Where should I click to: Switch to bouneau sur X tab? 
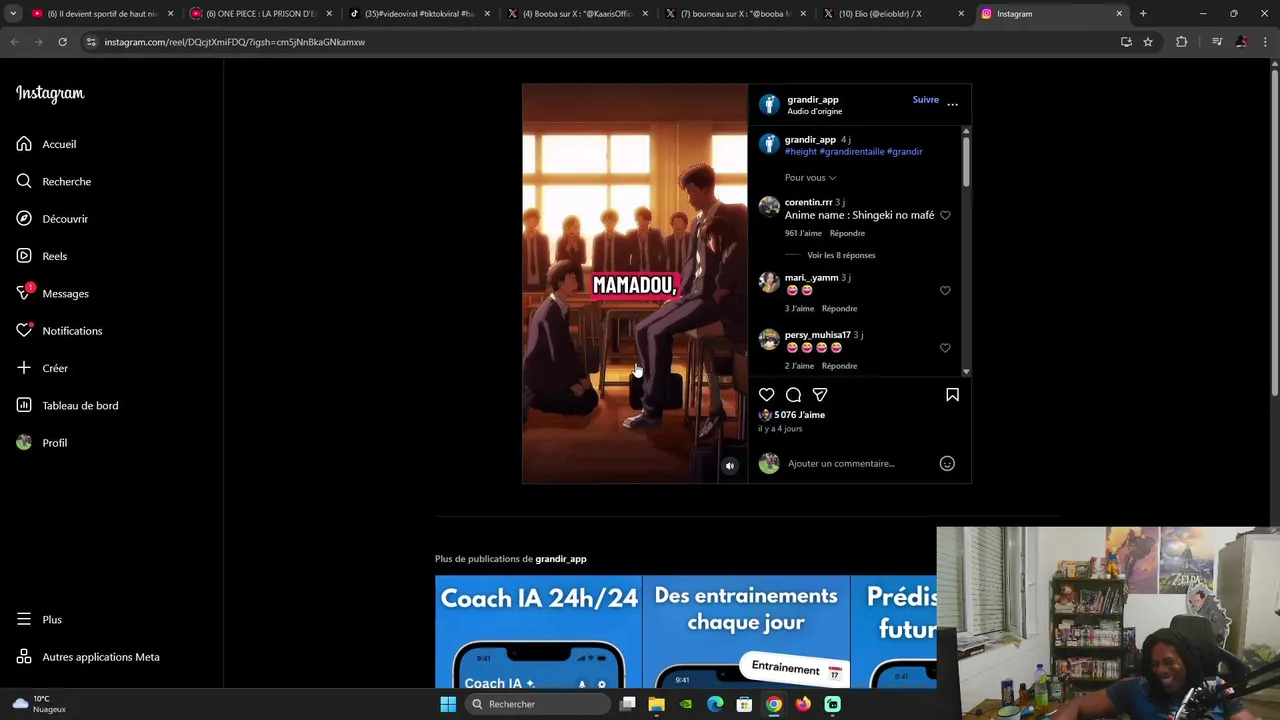[735, 14]
